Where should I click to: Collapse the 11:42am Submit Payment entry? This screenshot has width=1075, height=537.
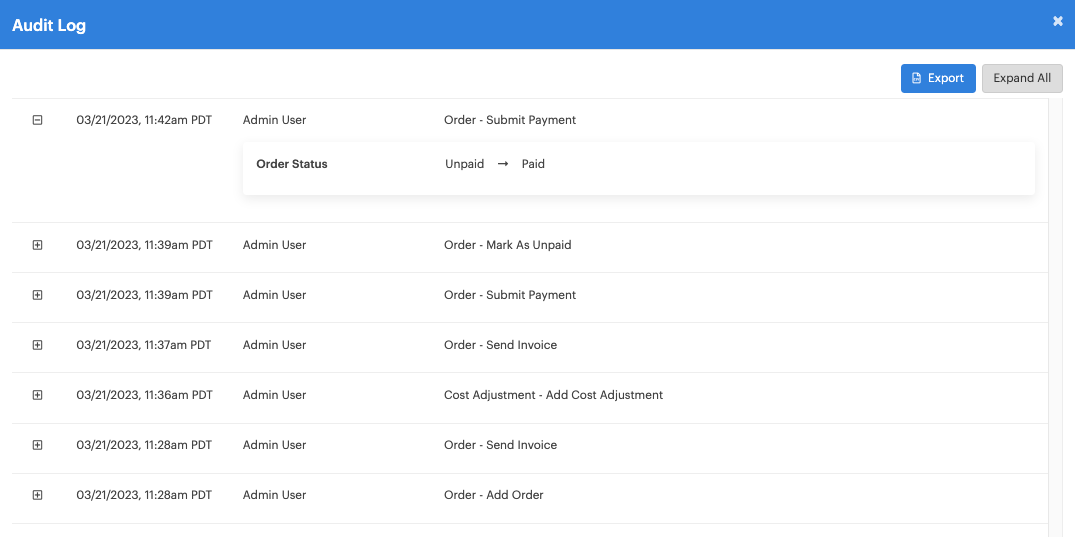point(38,120)
